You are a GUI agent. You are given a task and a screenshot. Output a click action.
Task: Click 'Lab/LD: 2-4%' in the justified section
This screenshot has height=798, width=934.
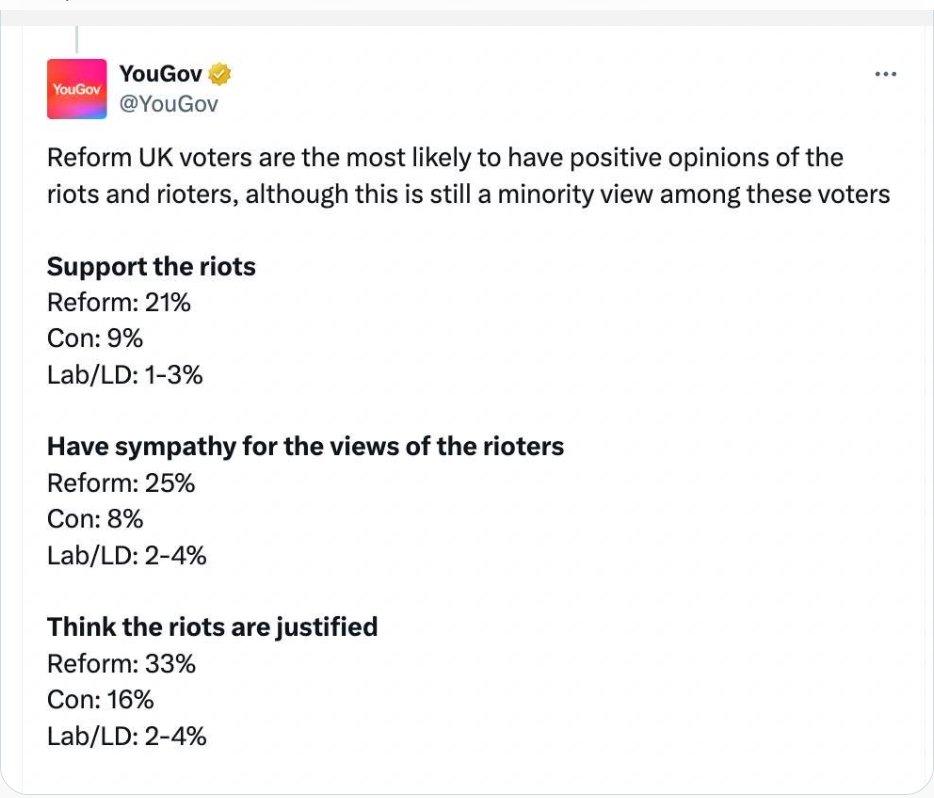click(126, 736)
